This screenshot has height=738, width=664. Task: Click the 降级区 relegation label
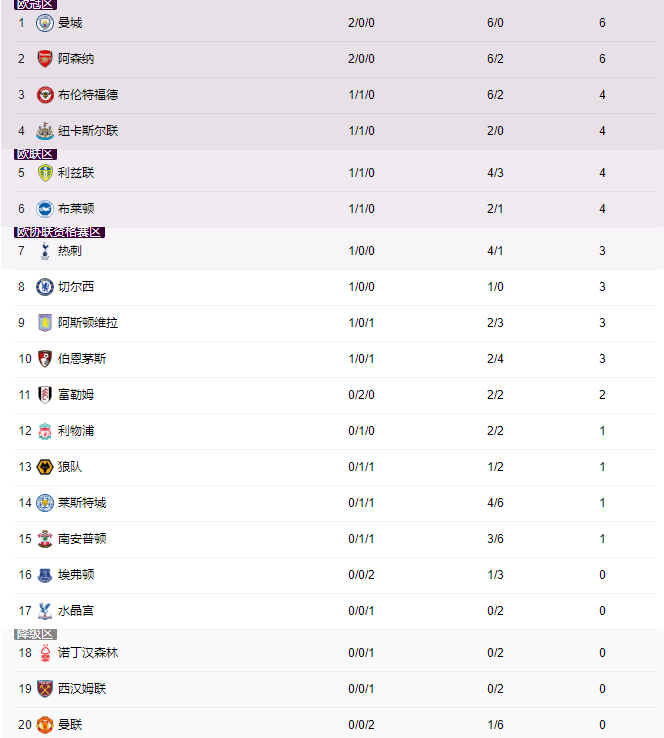coord(35,634)
